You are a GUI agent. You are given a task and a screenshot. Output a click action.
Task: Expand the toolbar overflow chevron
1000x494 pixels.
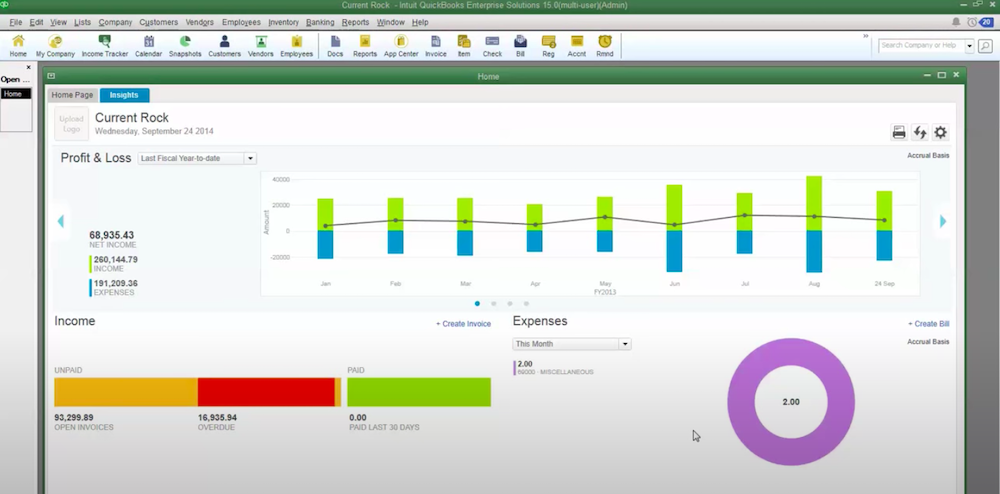point(866,36)
